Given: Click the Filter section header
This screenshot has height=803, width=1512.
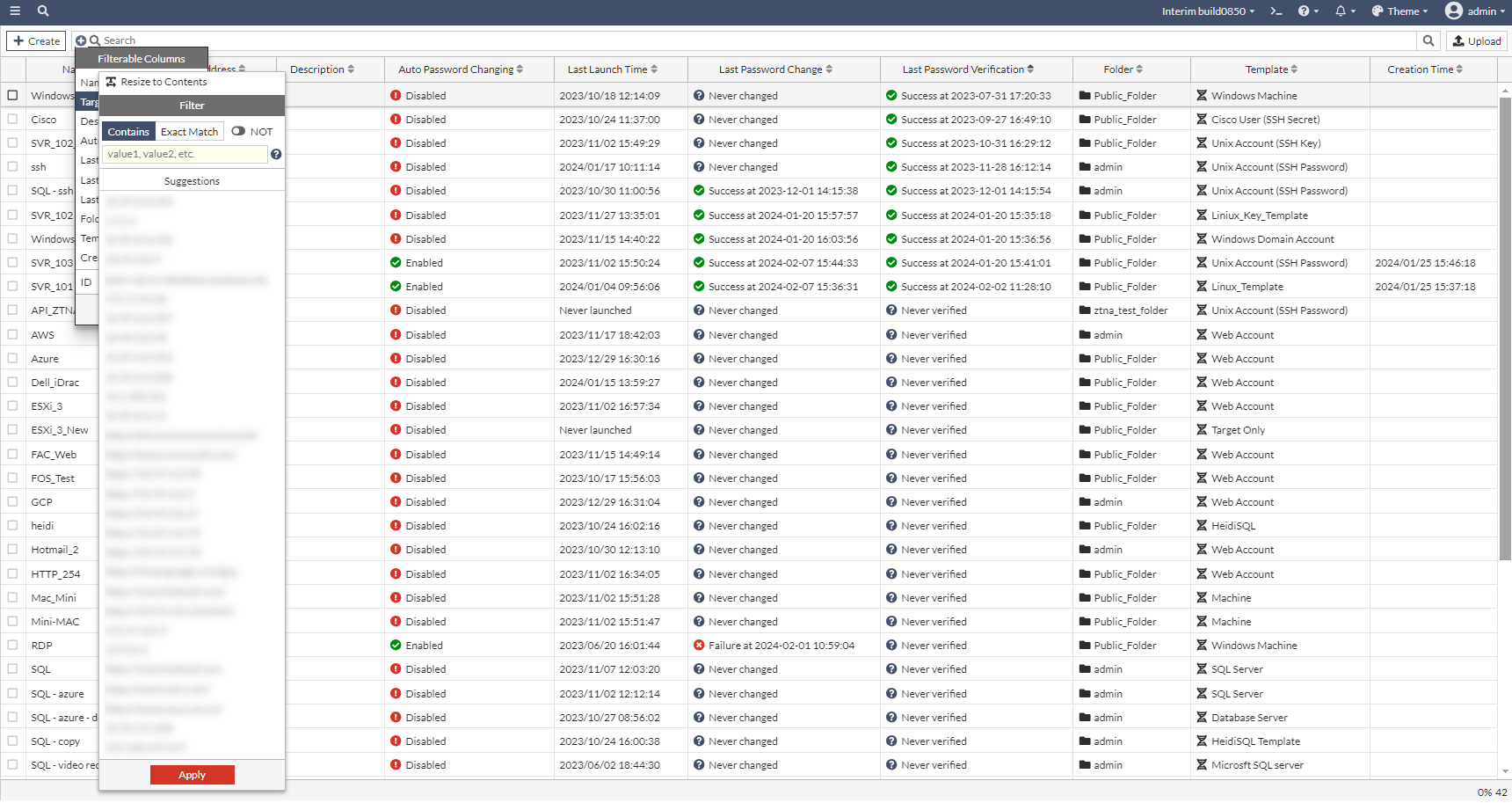Looking at the screenshot, I should pos(192,106).
